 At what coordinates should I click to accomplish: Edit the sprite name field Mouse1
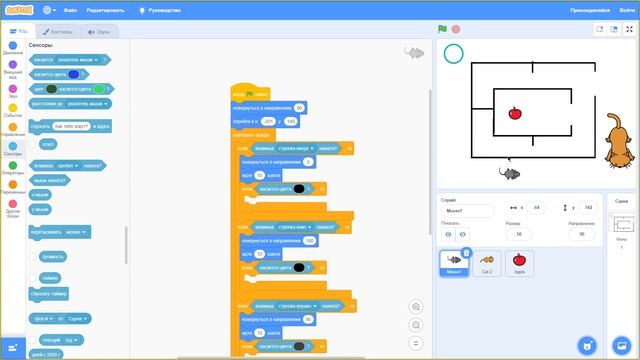[x=467, y=211]
